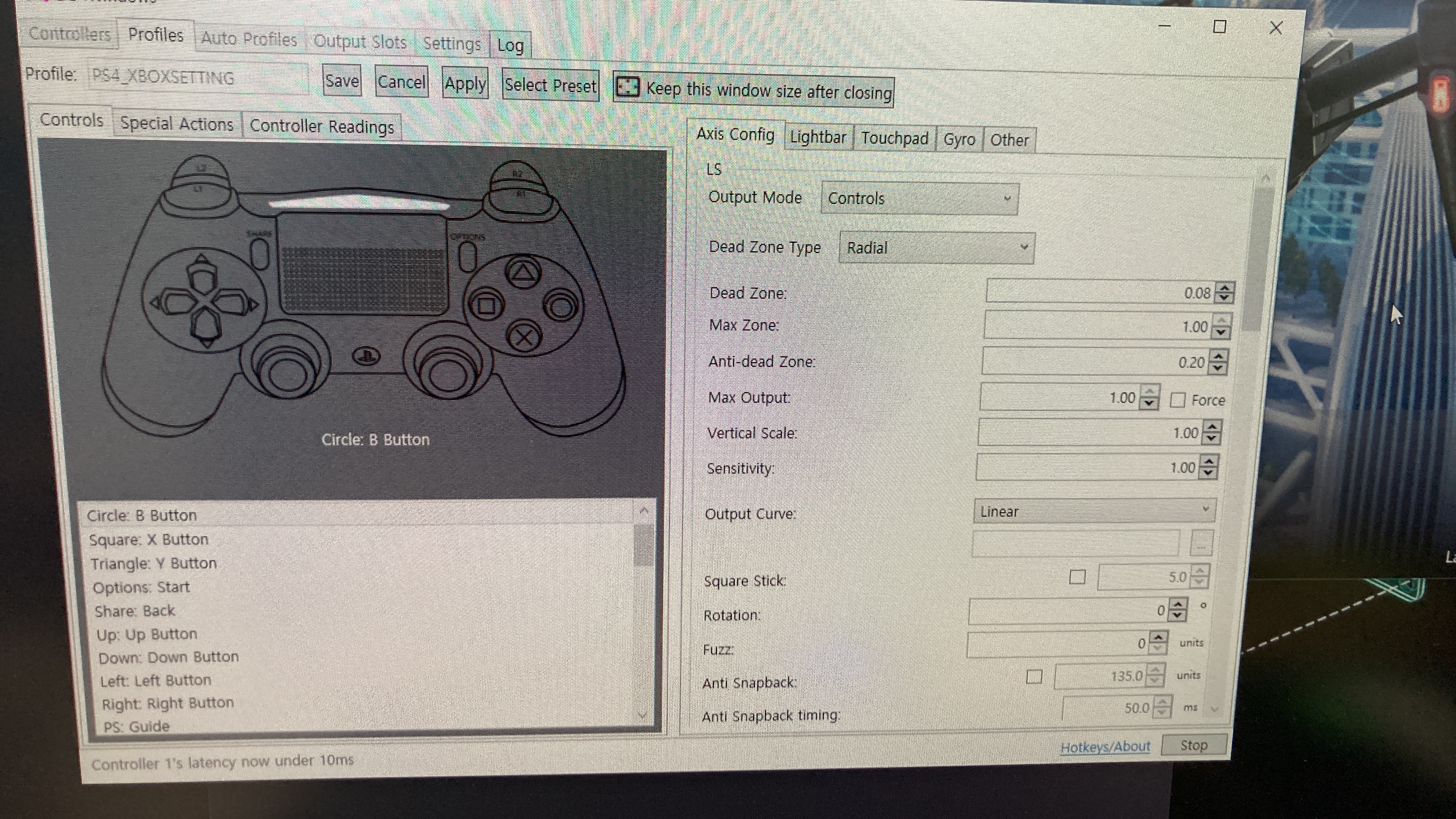Click the Square button on controller image
Screen dimensions: 1456x819
(x=486, y=306)
